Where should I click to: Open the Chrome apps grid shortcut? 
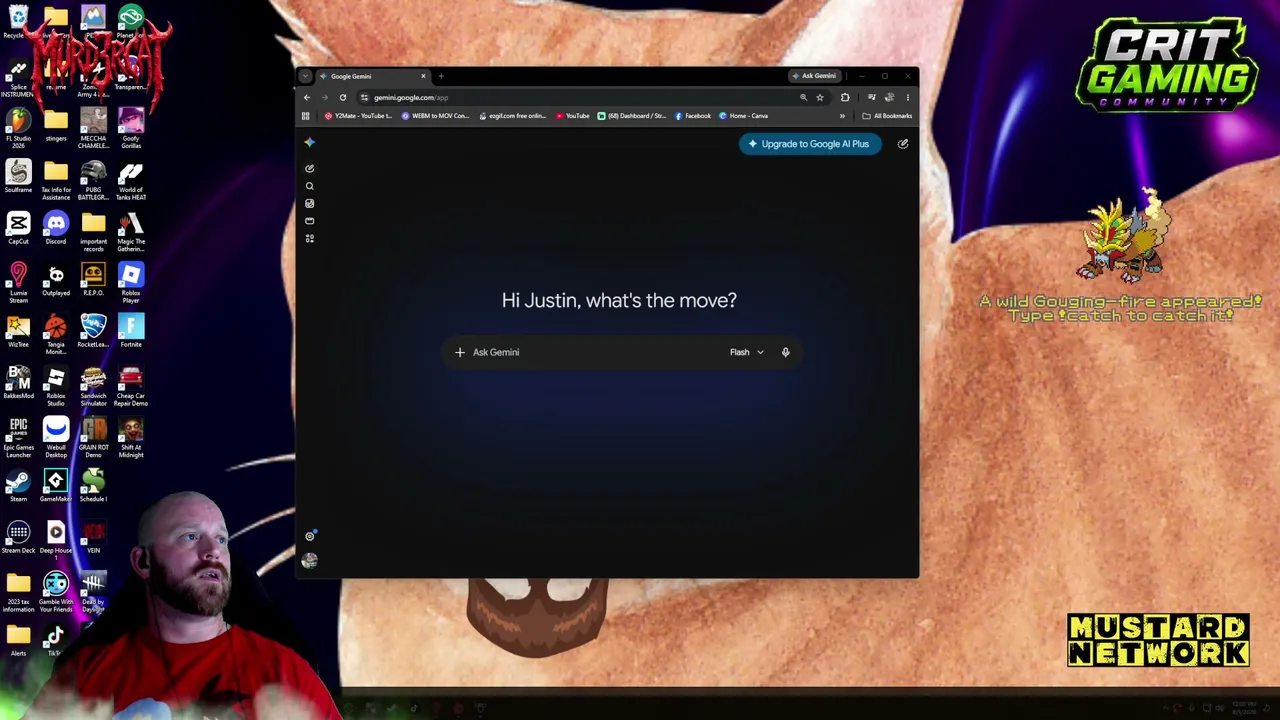(x=306, y=116)
